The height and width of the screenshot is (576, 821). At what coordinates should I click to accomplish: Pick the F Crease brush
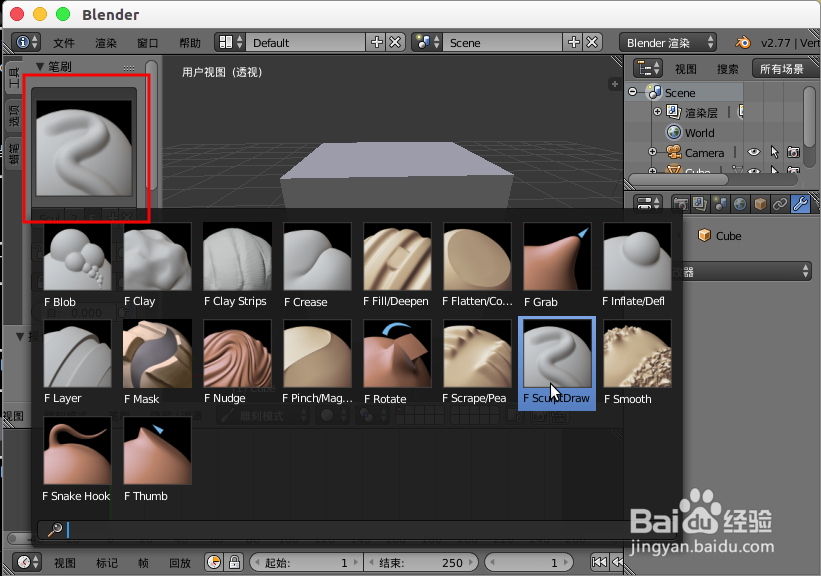tap(317, 265)
